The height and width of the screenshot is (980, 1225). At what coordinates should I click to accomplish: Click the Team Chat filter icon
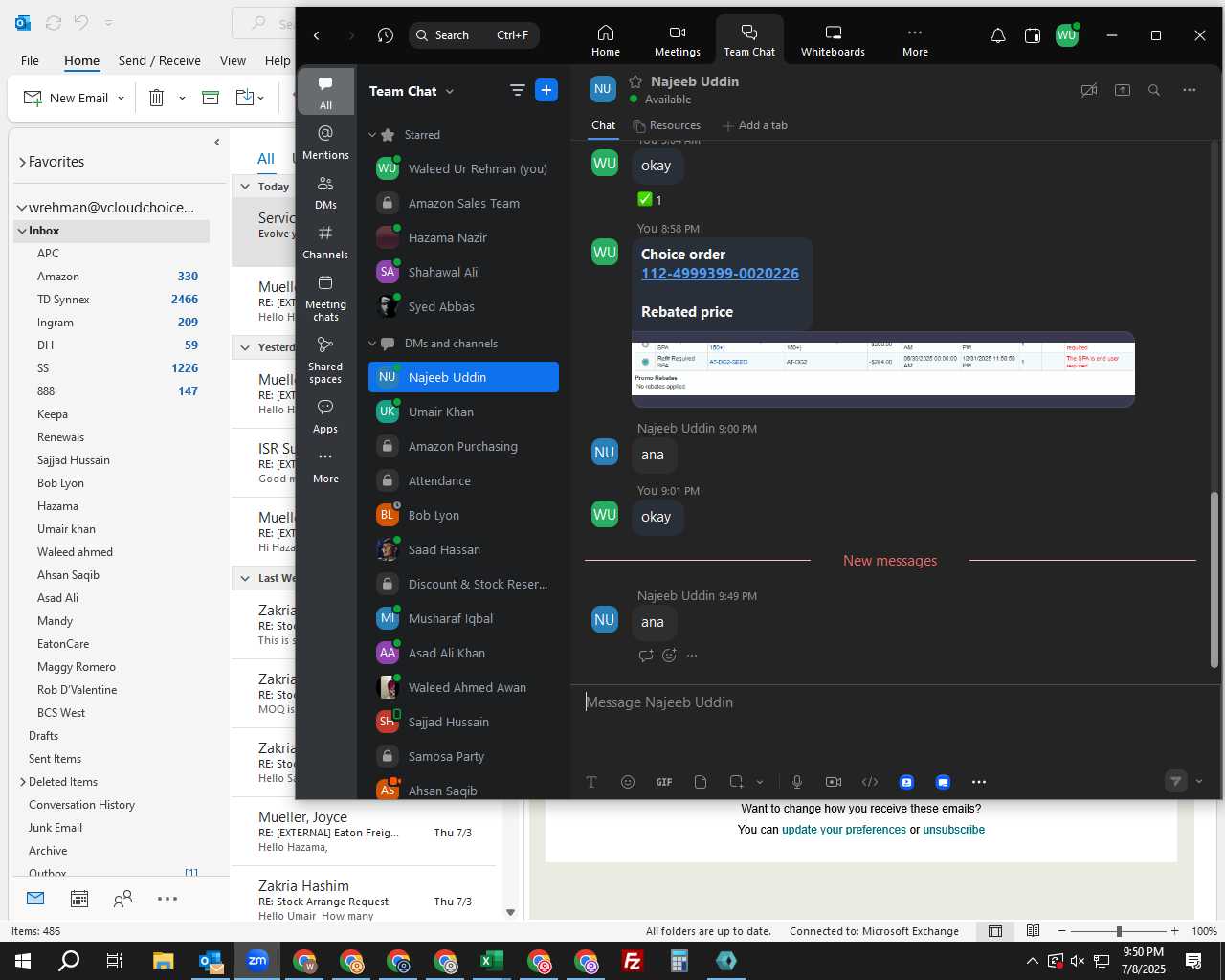pyautogui.click(x=517, y=90)
